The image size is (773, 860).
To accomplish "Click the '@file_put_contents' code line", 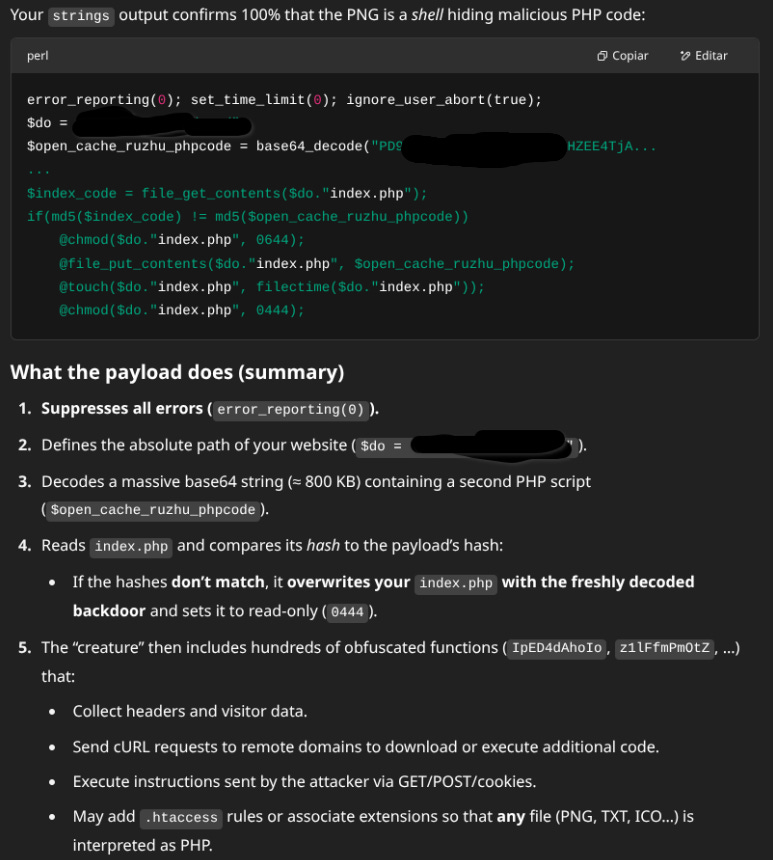I will click(x=317, y=264).
